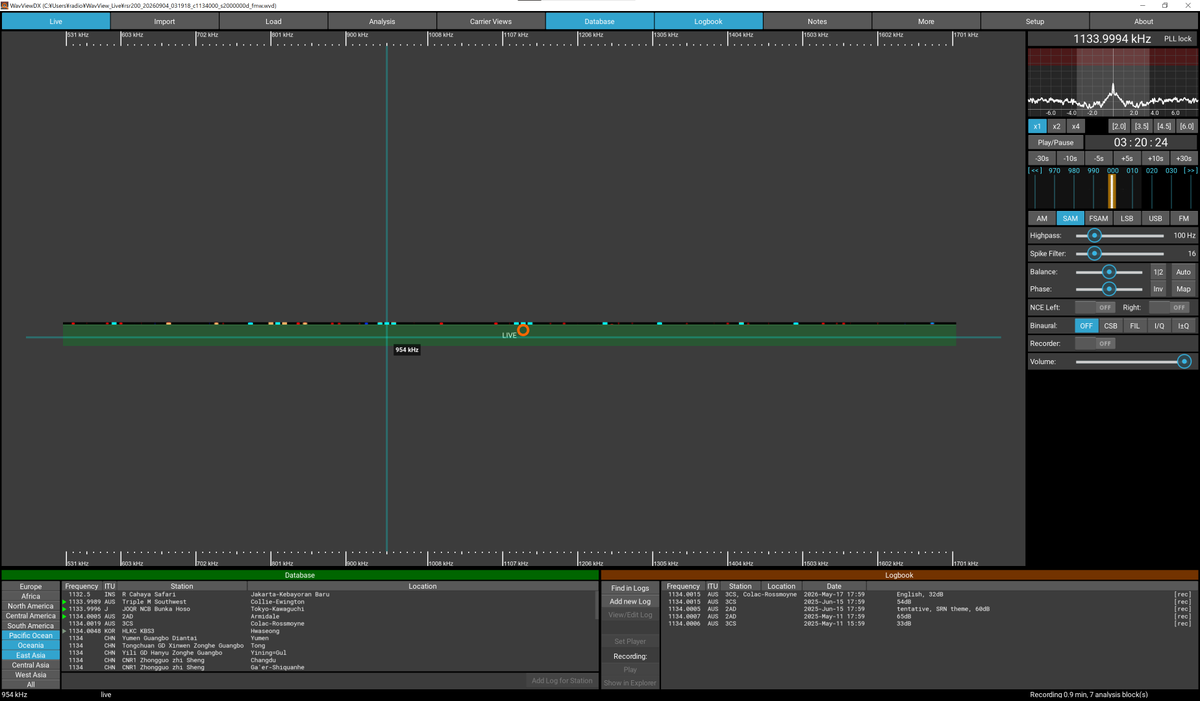Click the Spike Filter slider knob
Image resolution: width=1200 pixels, height=701 pixels.
coord(1094,253)
